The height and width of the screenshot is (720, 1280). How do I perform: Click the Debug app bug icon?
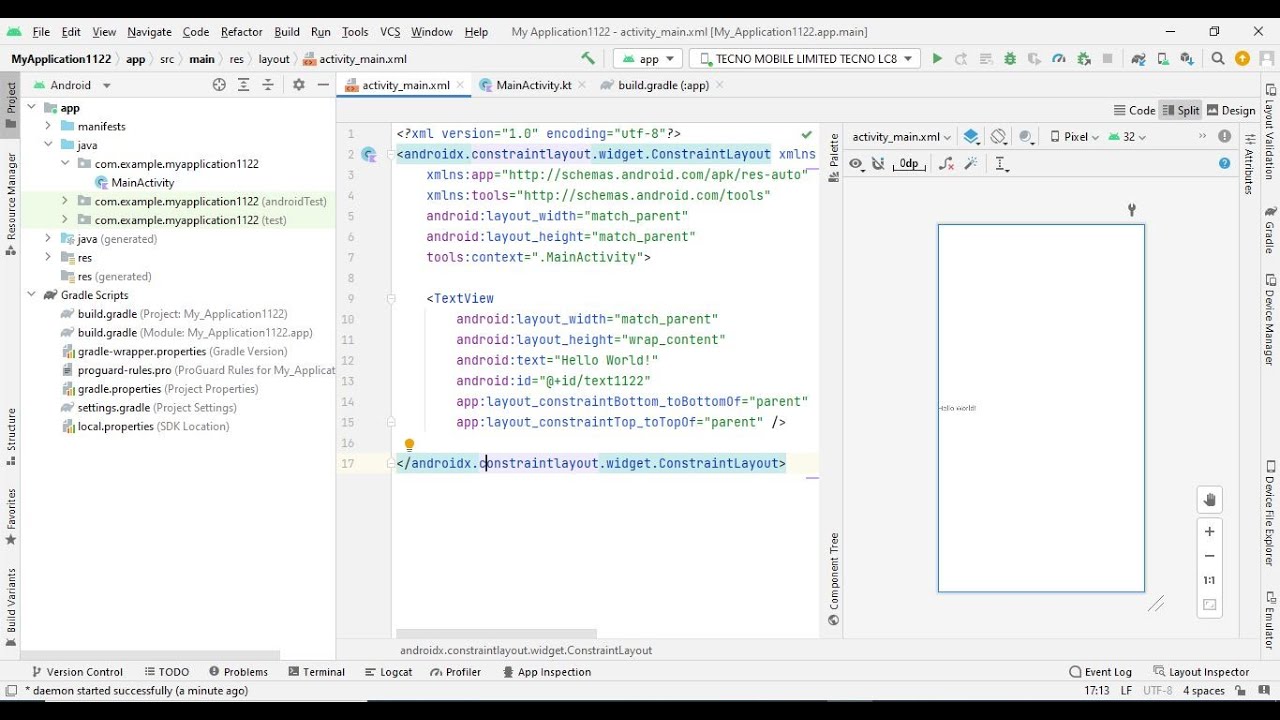(1010, 59)
